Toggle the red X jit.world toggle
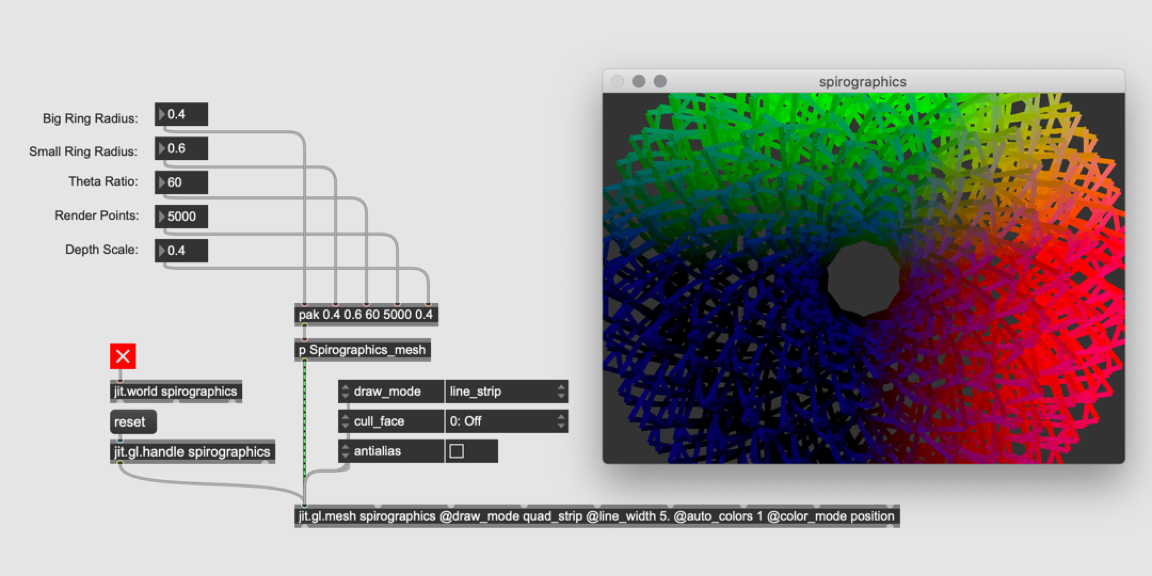This screenshot has width=1152, height=576. (x=123, y=356)
